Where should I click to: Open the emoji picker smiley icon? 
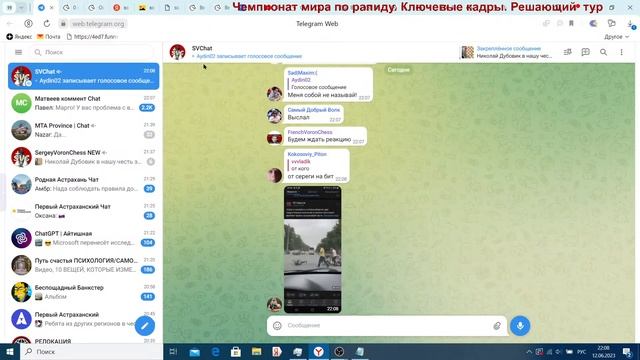click(277, 325)
